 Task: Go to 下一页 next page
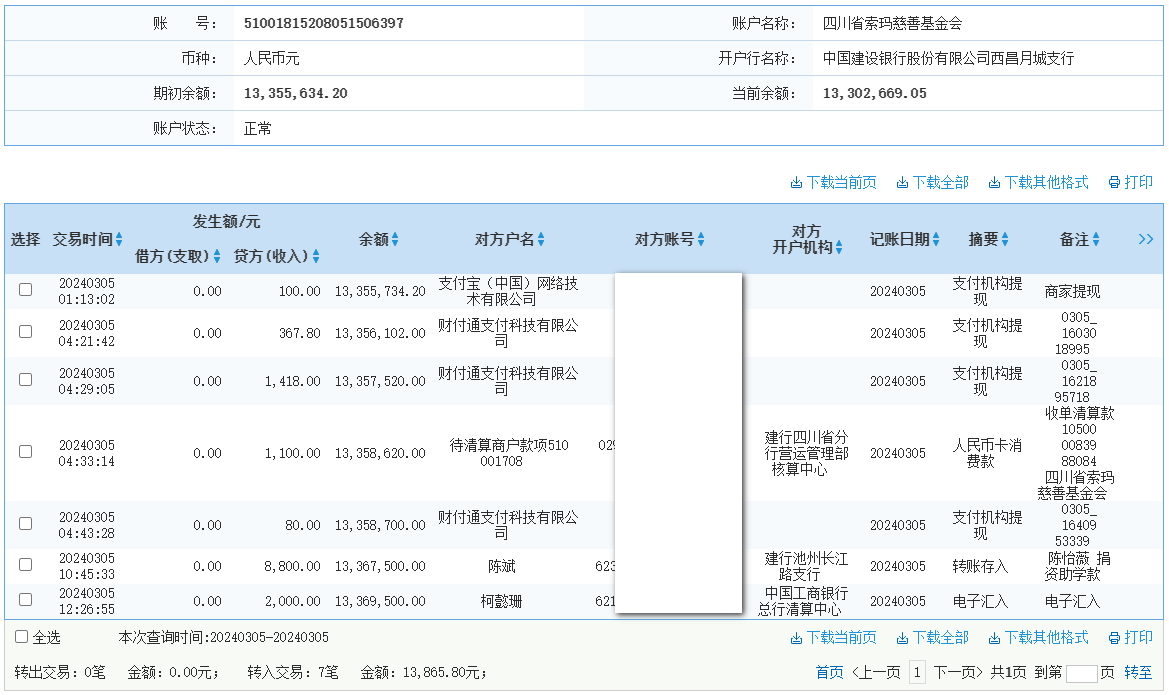pyautogui.click(x=958, y=673)
